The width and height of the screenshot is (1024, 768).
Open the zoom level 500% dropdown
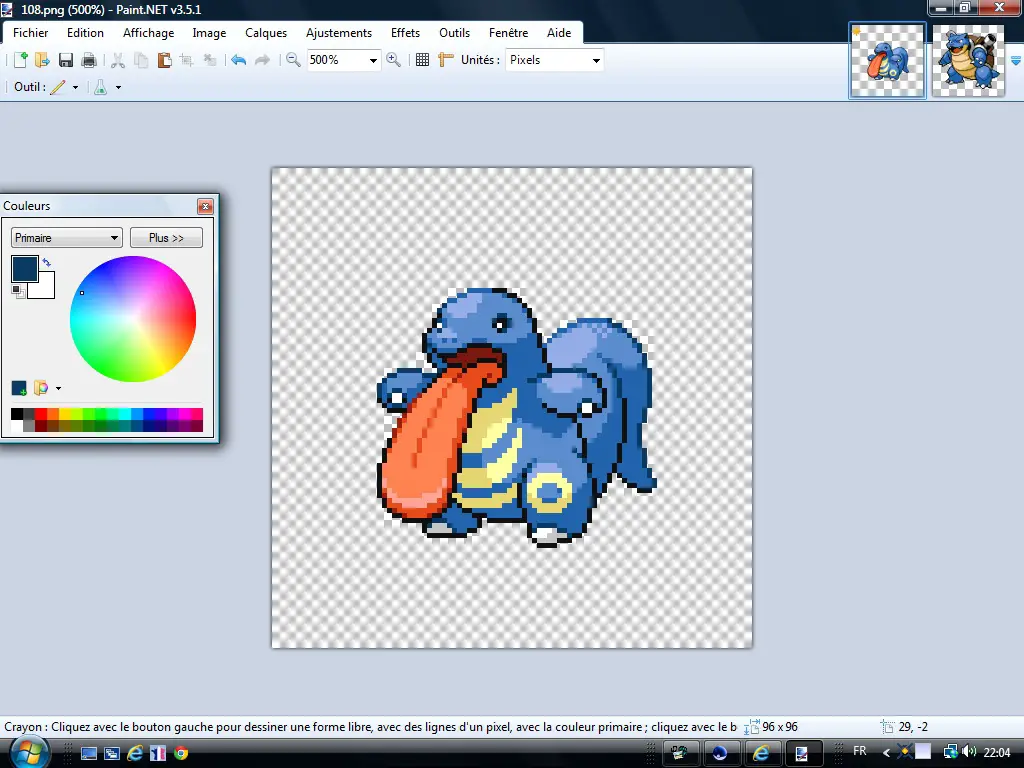[x=373, y=60]
